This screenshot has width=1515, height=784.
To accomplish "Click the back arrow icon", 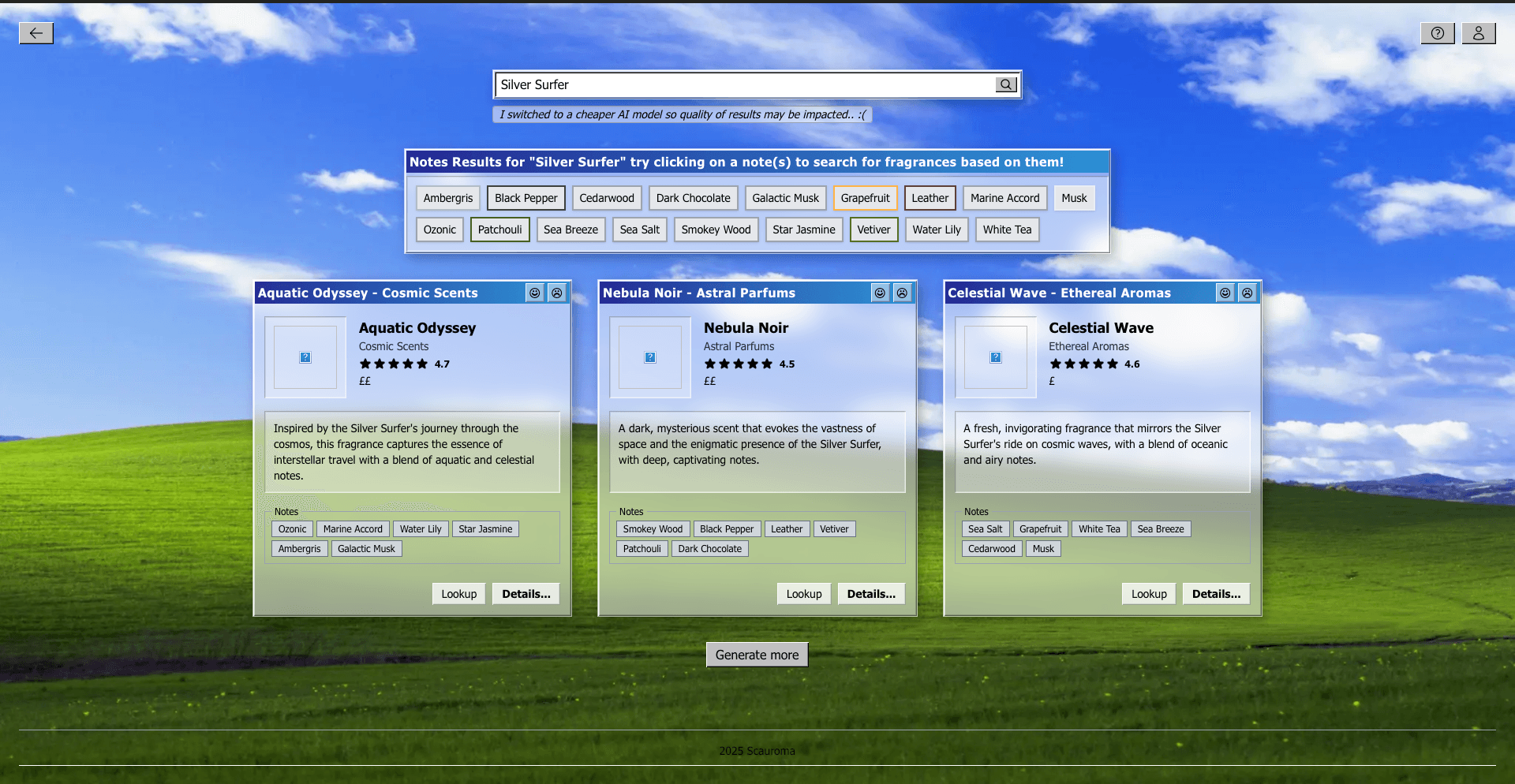I will pos(36,33).
